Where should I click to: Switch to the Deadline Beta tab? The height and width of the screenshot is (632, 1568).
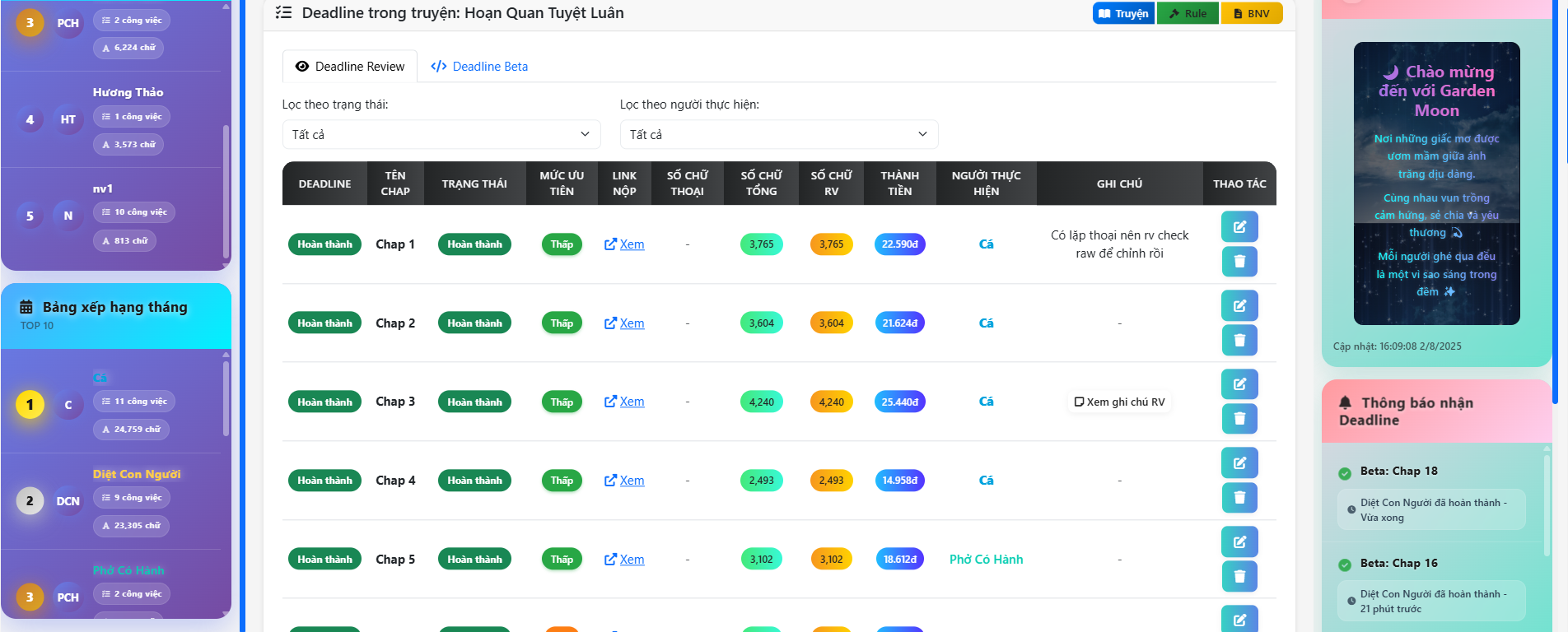click(479, 67)
